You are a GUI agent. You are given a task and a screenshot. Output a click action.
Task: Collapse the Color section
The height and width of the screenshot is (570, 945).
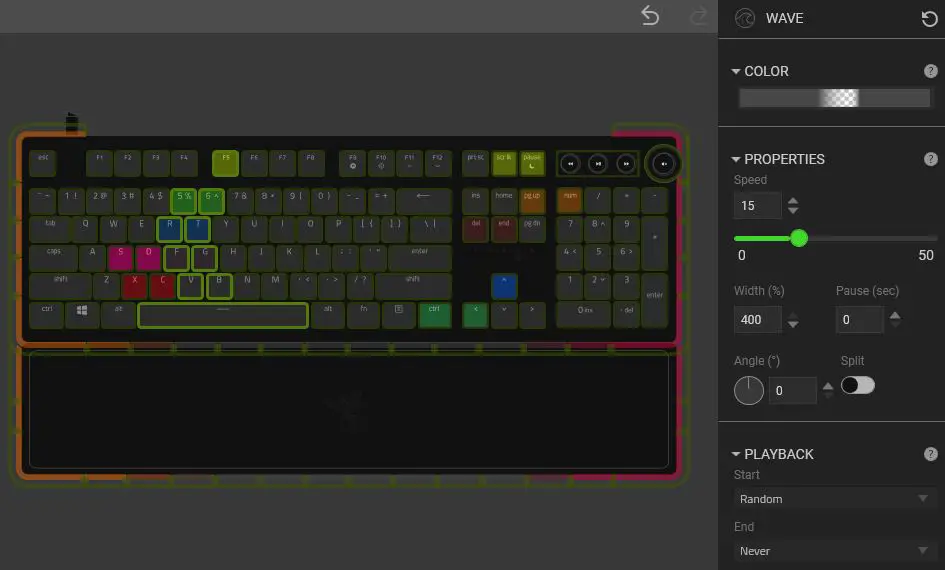coord(736,71)
